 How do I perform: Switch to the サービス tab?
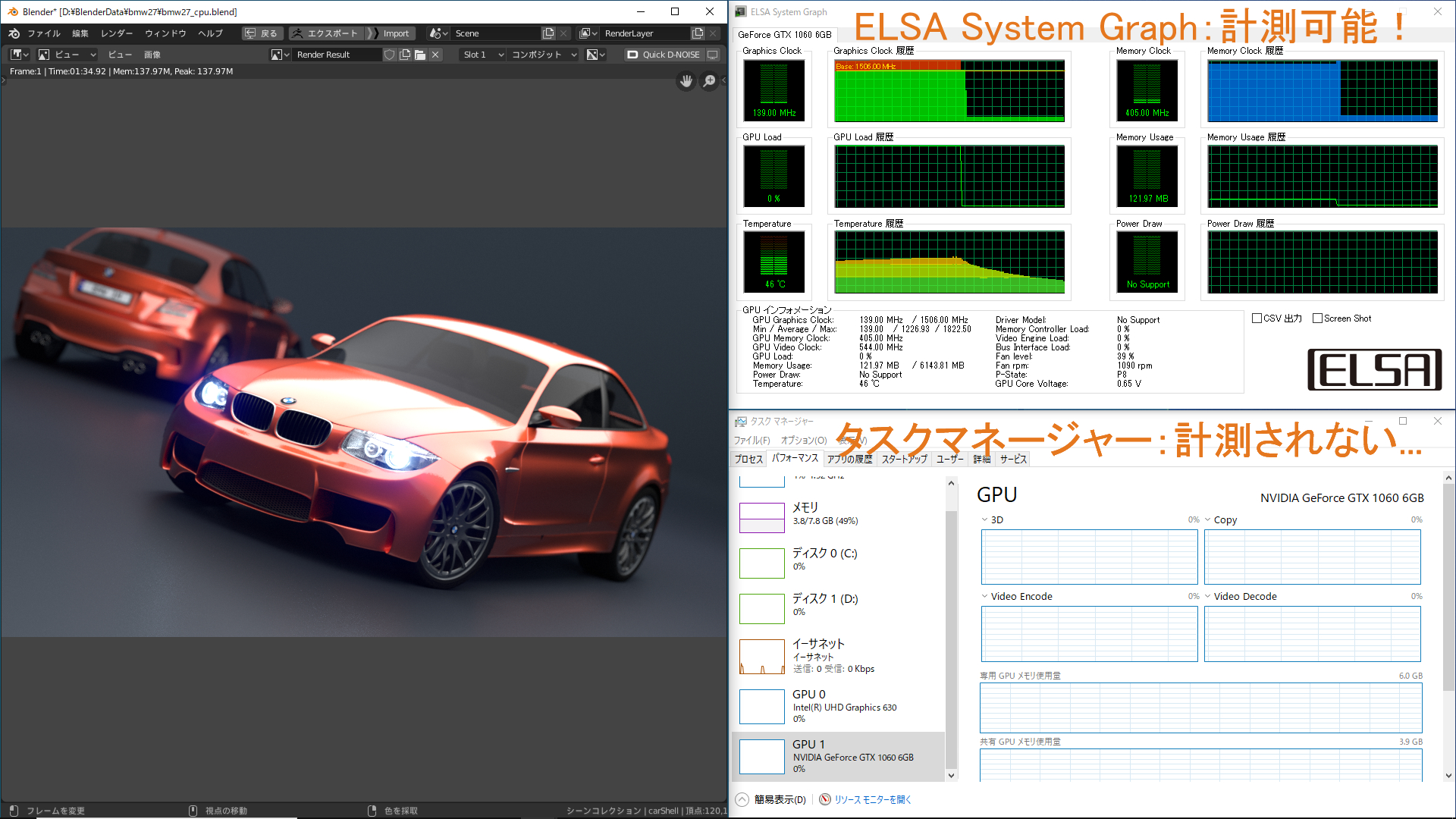[x=1013, y=459]
